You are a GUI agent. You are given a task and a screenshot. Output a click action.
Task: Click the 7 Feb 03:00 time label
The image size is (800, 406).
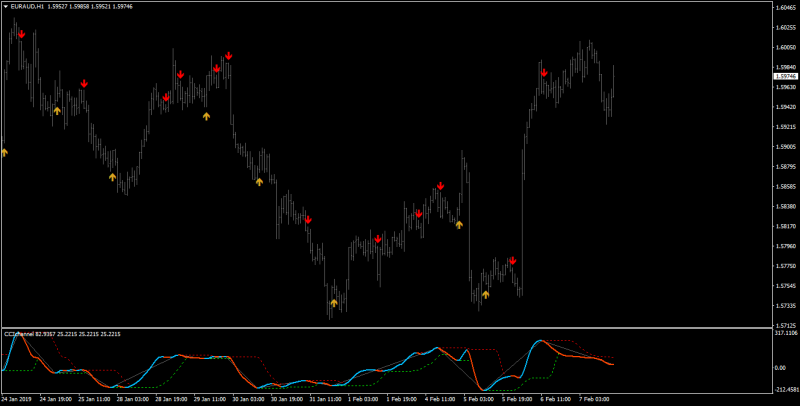coord(596,399)
